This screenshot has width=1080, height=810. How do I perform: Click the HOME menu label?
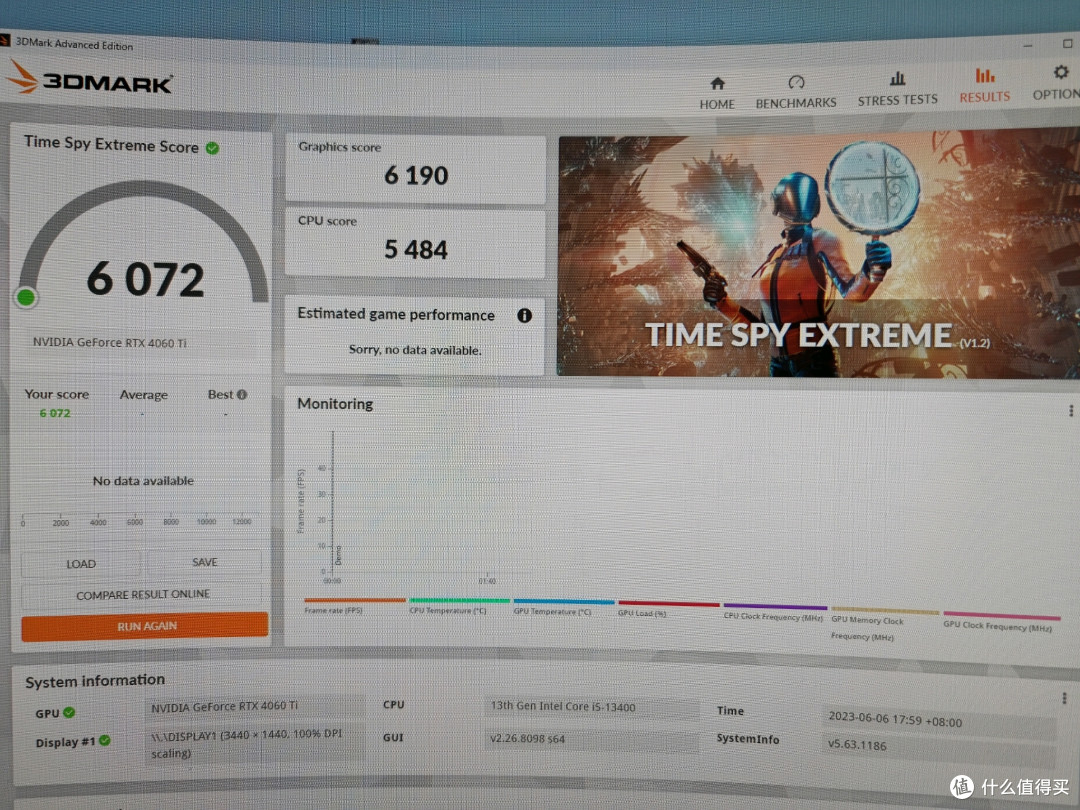717,105
